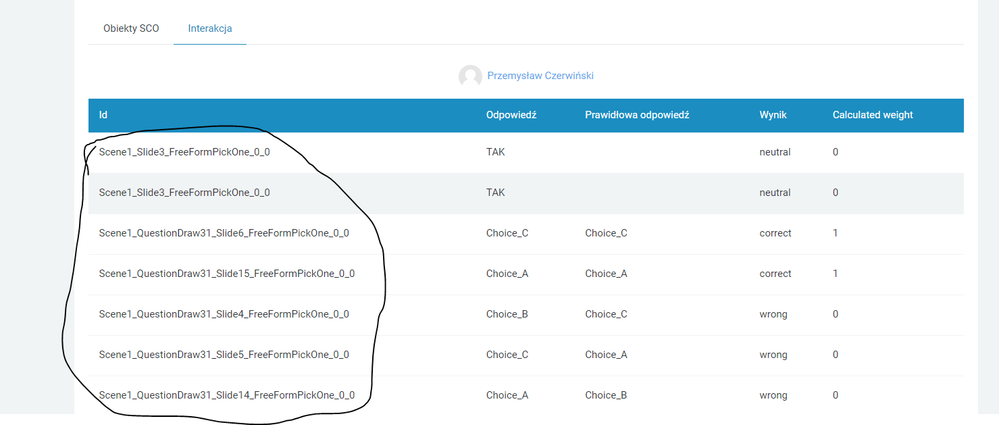Click Prawidłowa odpowiedź Choice_A in Slide5 row

606,354
